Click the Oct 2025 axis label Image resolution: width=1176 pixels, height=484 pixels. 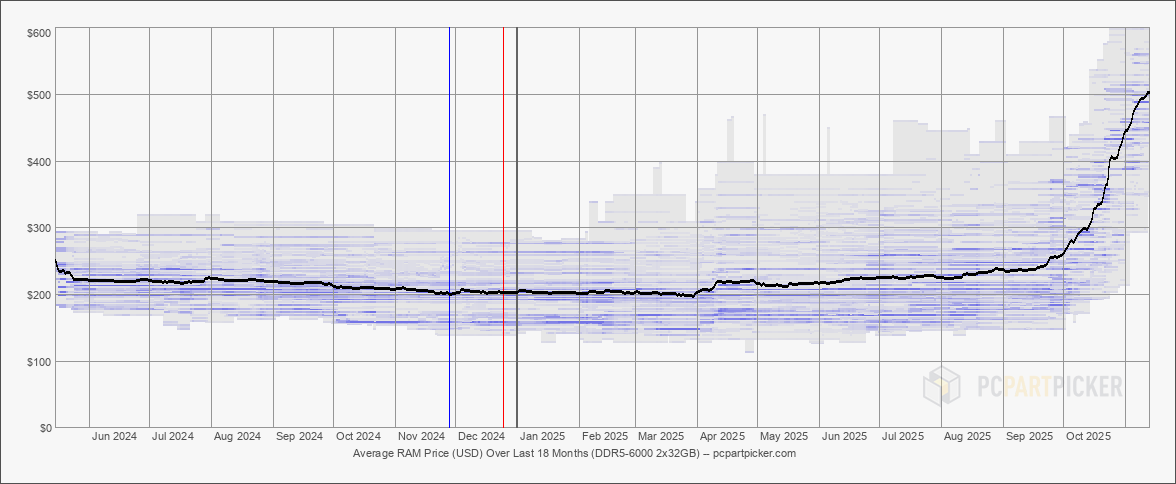point(1088,436)
